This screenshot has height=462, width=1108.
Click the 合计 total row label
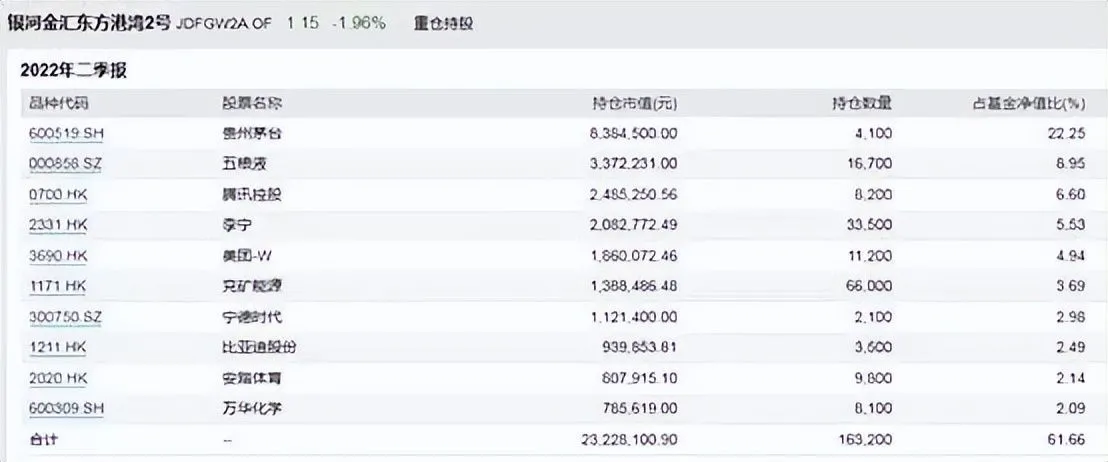pos(44,439)
